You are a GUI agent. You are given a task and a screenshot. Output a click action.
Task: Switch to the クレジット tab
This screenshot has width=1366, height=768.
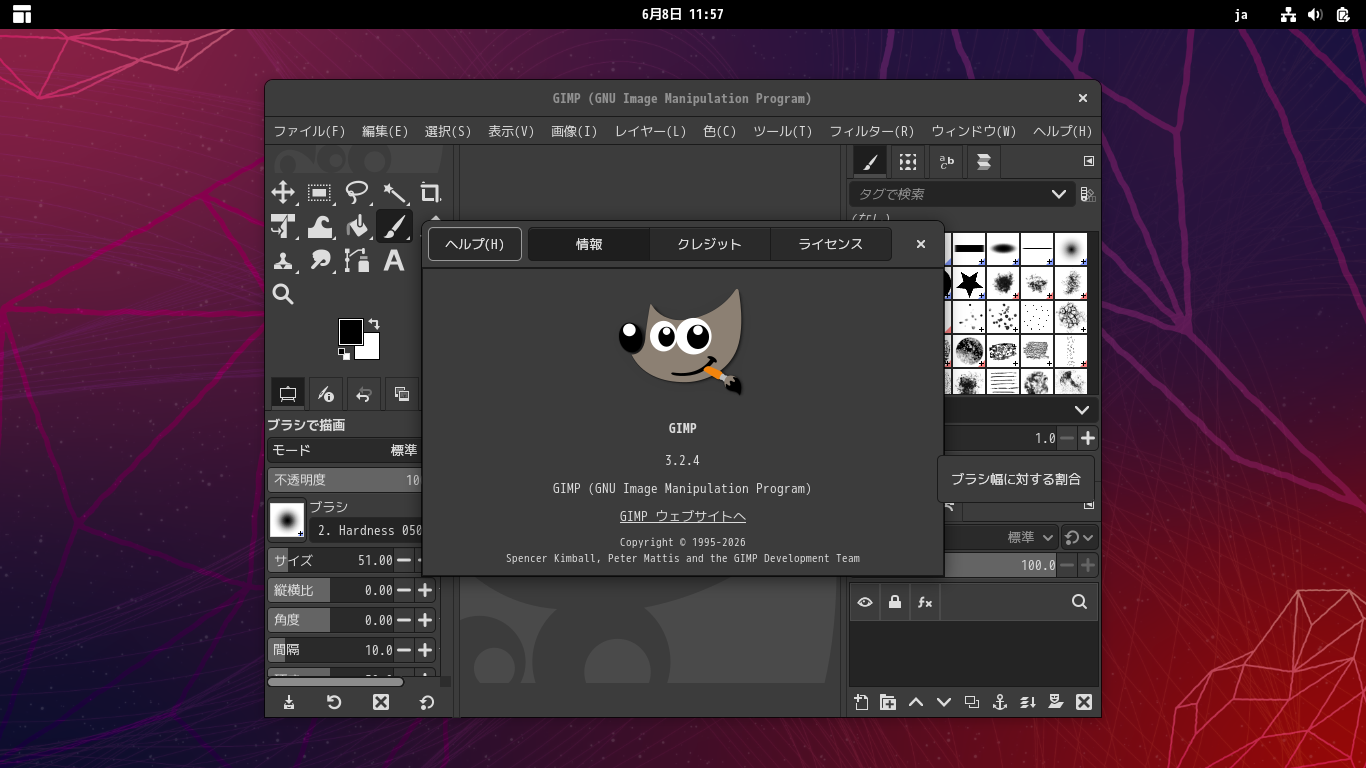coord(709,244)
